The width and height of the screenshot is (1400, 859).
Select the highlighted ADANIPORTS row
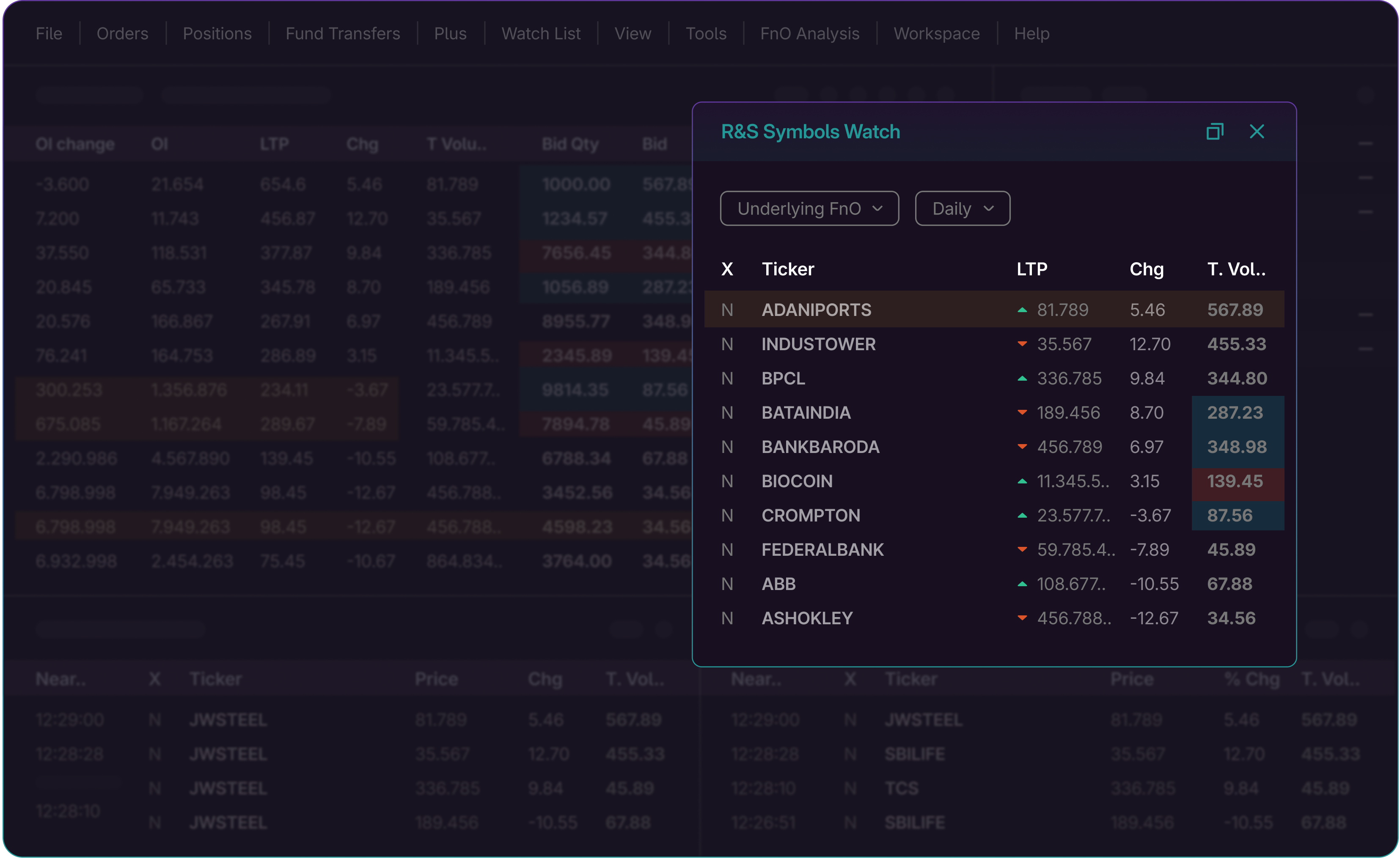816,310
